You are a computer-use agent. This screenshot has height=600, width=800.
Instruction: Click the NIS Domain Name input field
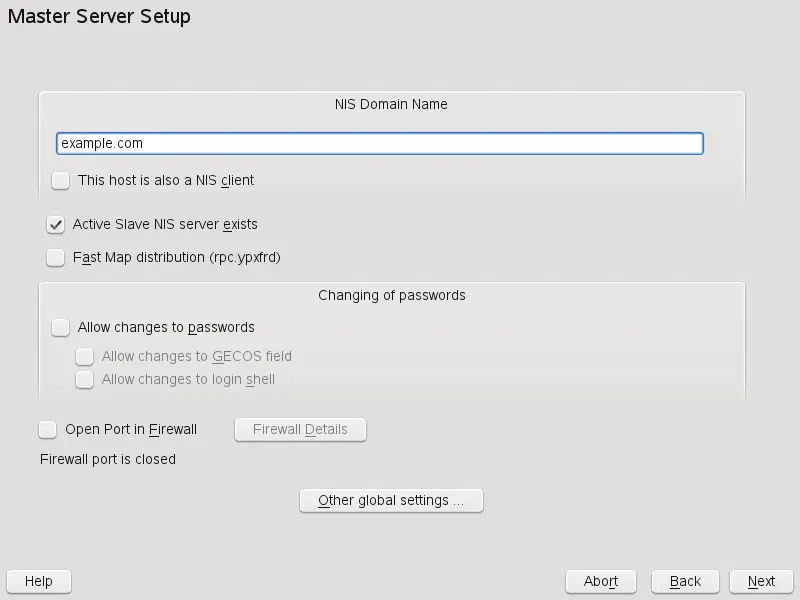(380, 143)
